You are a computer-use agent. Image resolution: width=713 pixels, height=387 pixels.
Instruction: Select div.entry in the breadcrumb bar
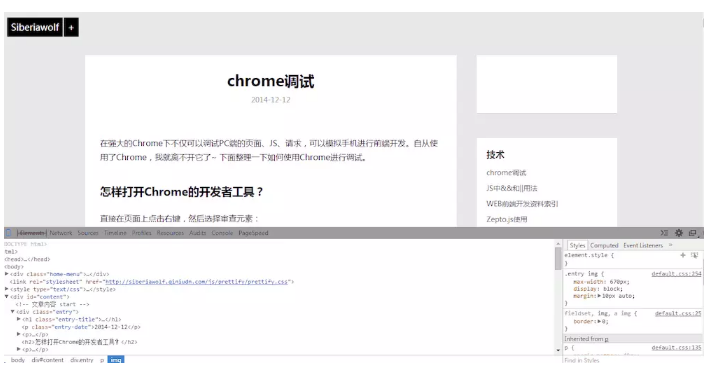[x=82, y=360]
